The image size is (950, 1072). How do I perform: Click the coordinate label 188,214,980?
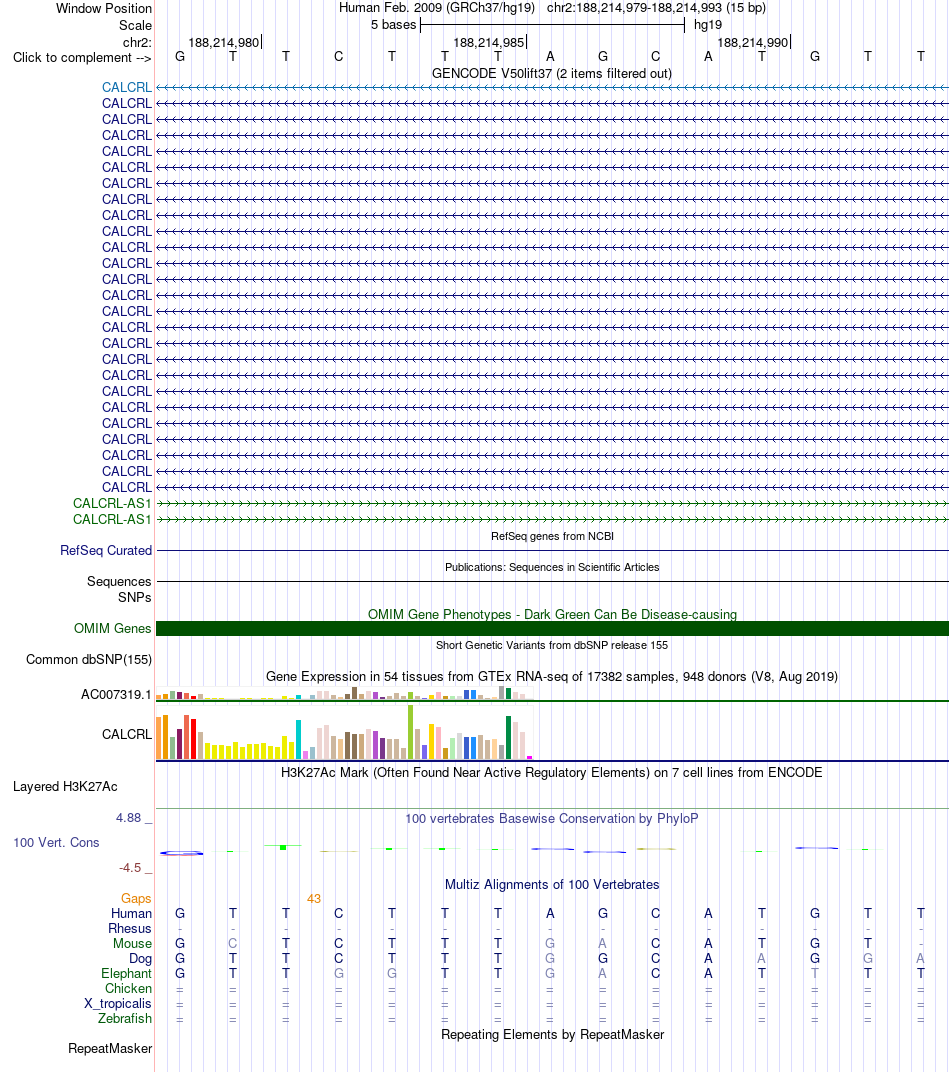(x=223, y=42)
